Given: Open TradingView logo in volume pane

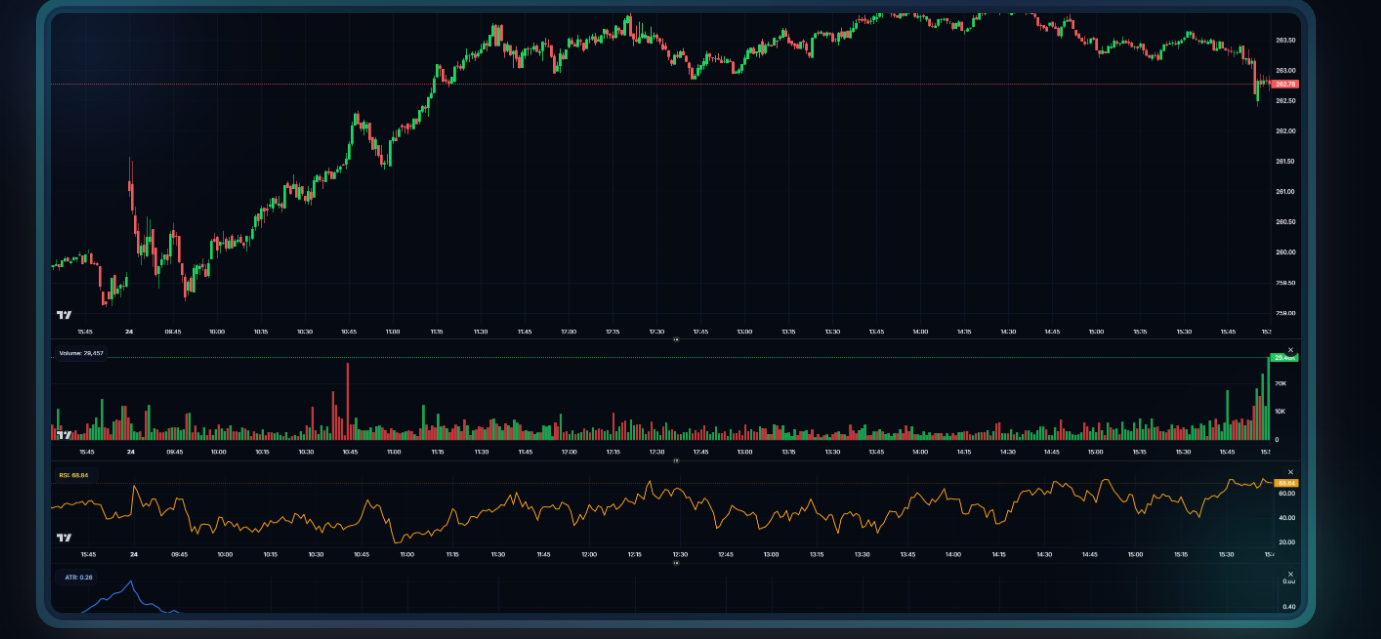Looking at the screenshot, I should tap(64, 435).
